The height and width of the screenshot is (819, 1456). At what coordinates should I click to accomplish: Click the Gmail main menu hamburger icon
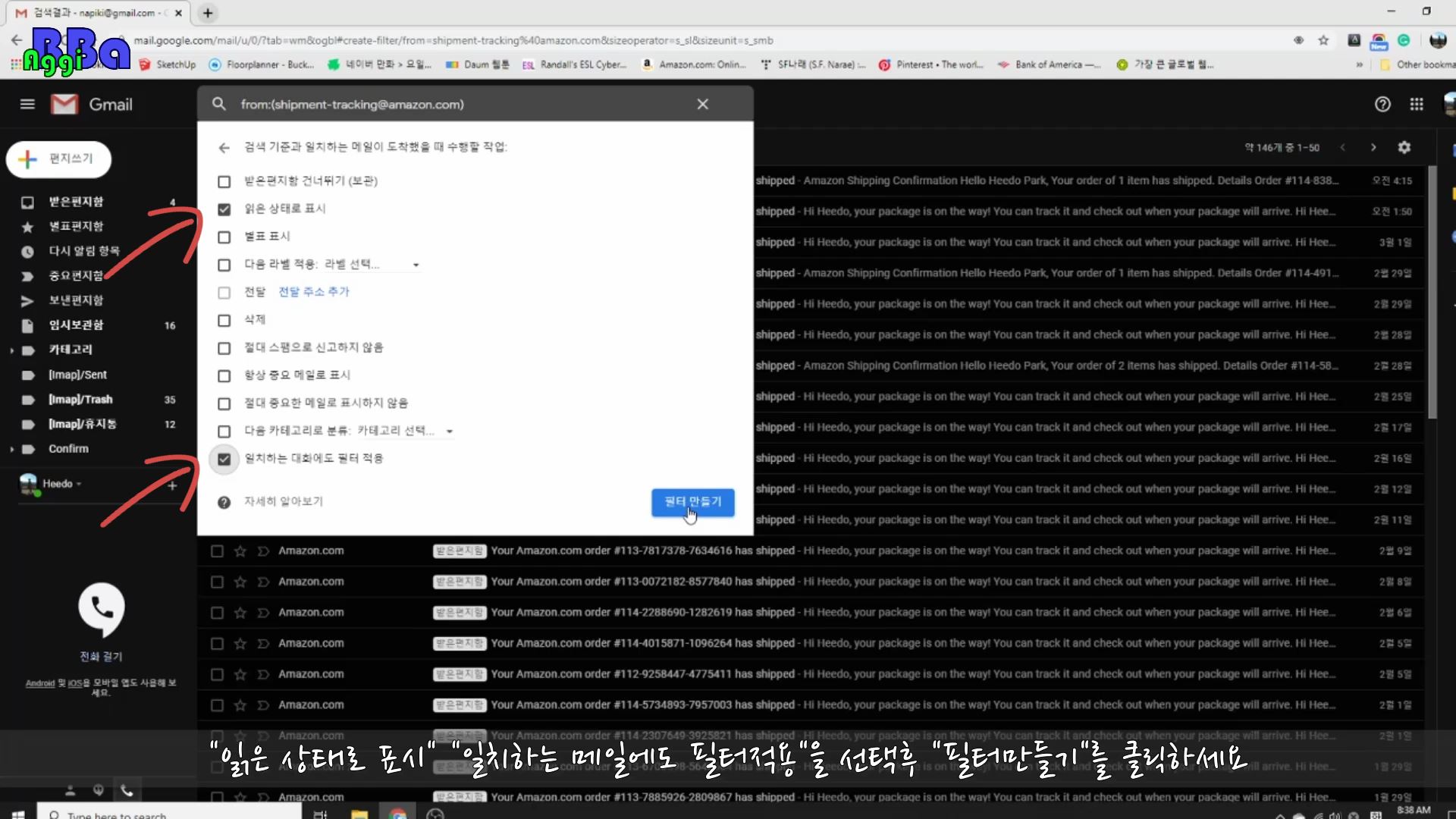tap(27, 104)
